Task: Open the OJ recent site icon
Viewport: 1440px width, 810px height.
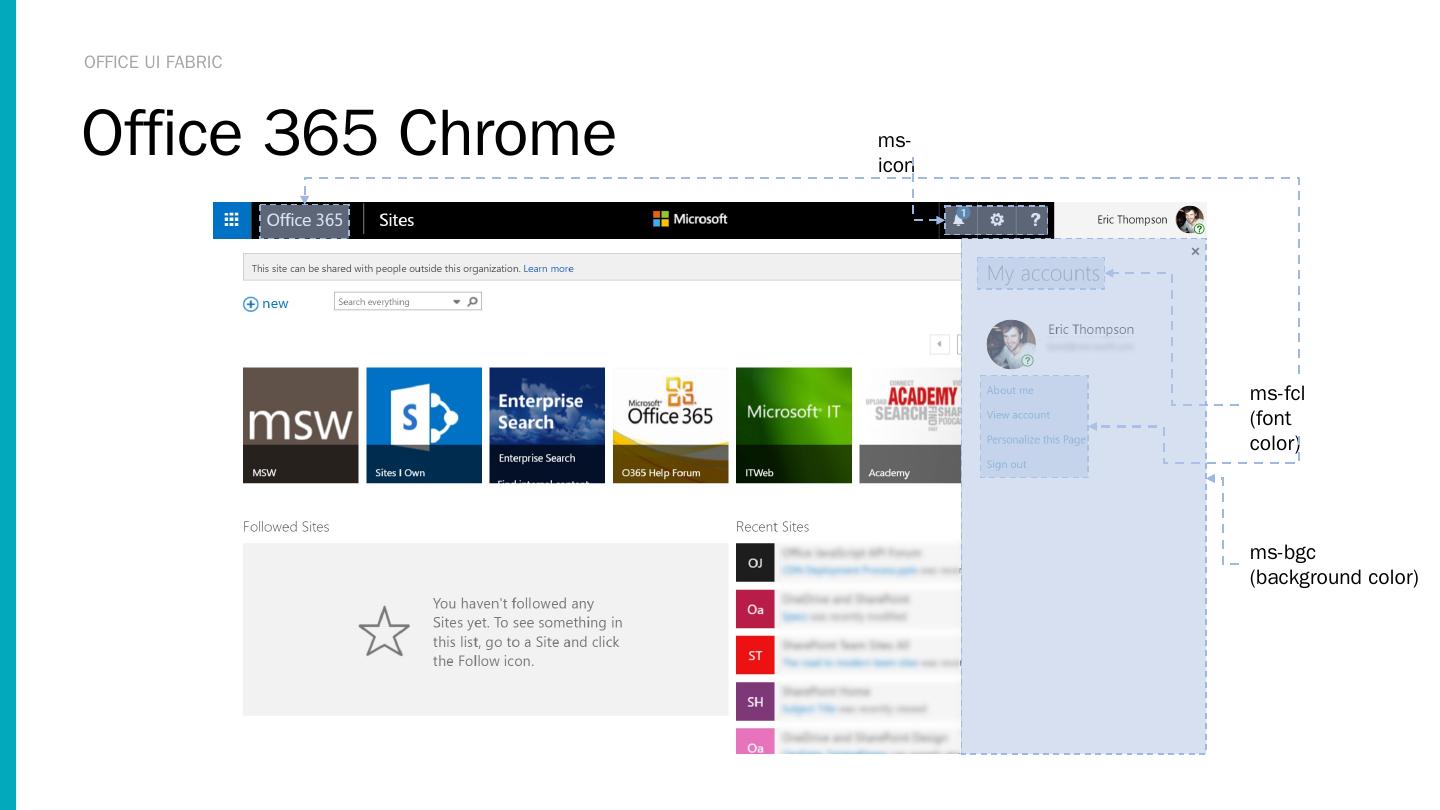Action: point(755,563)
